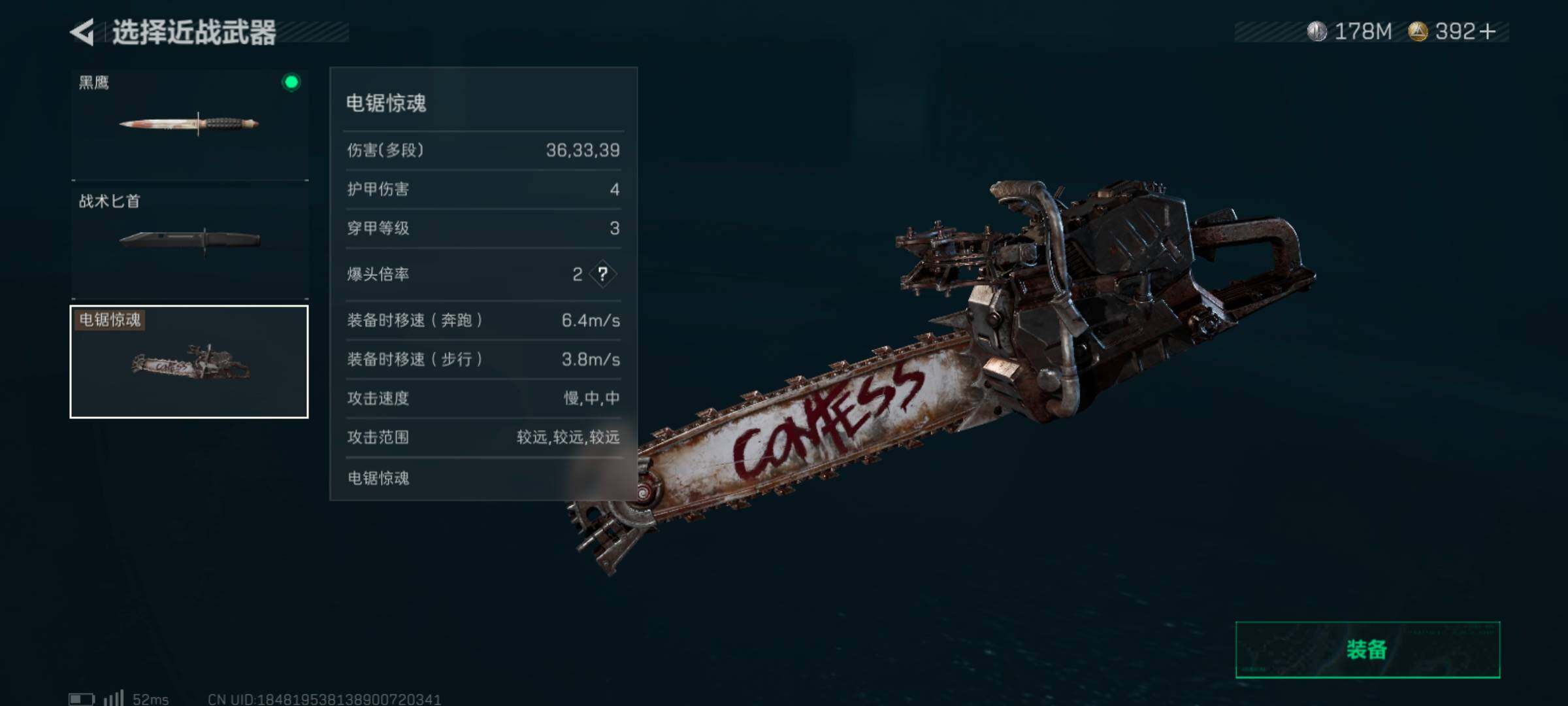Expand the 电锯惊魂 description row at bottom
Viewport: 1568px width, 706px height.
(x=483, y=478)
